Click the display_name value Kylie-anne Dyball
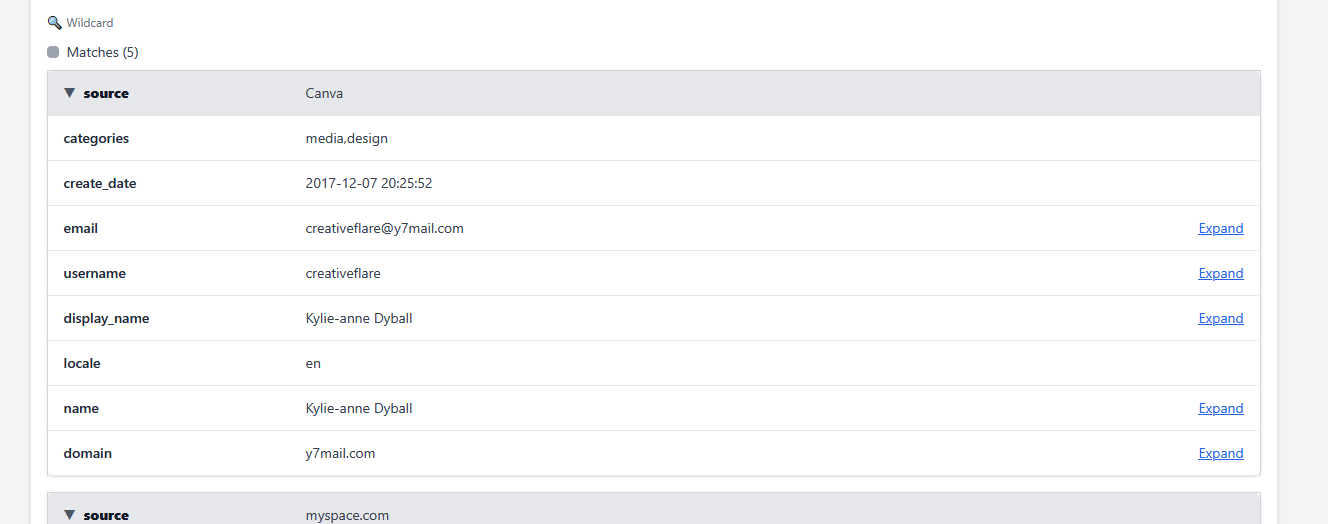Image resolution: width=1328 pixels, height=524 pixels. 358,319
